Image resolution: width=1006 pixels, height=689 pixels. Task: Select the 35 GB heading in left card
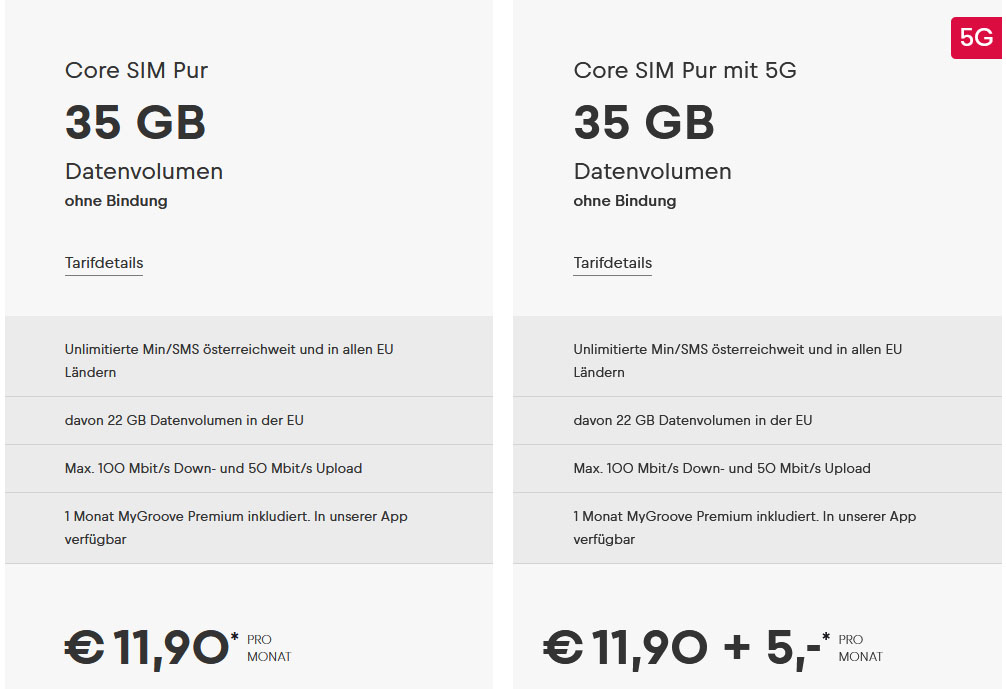point(135,123)
